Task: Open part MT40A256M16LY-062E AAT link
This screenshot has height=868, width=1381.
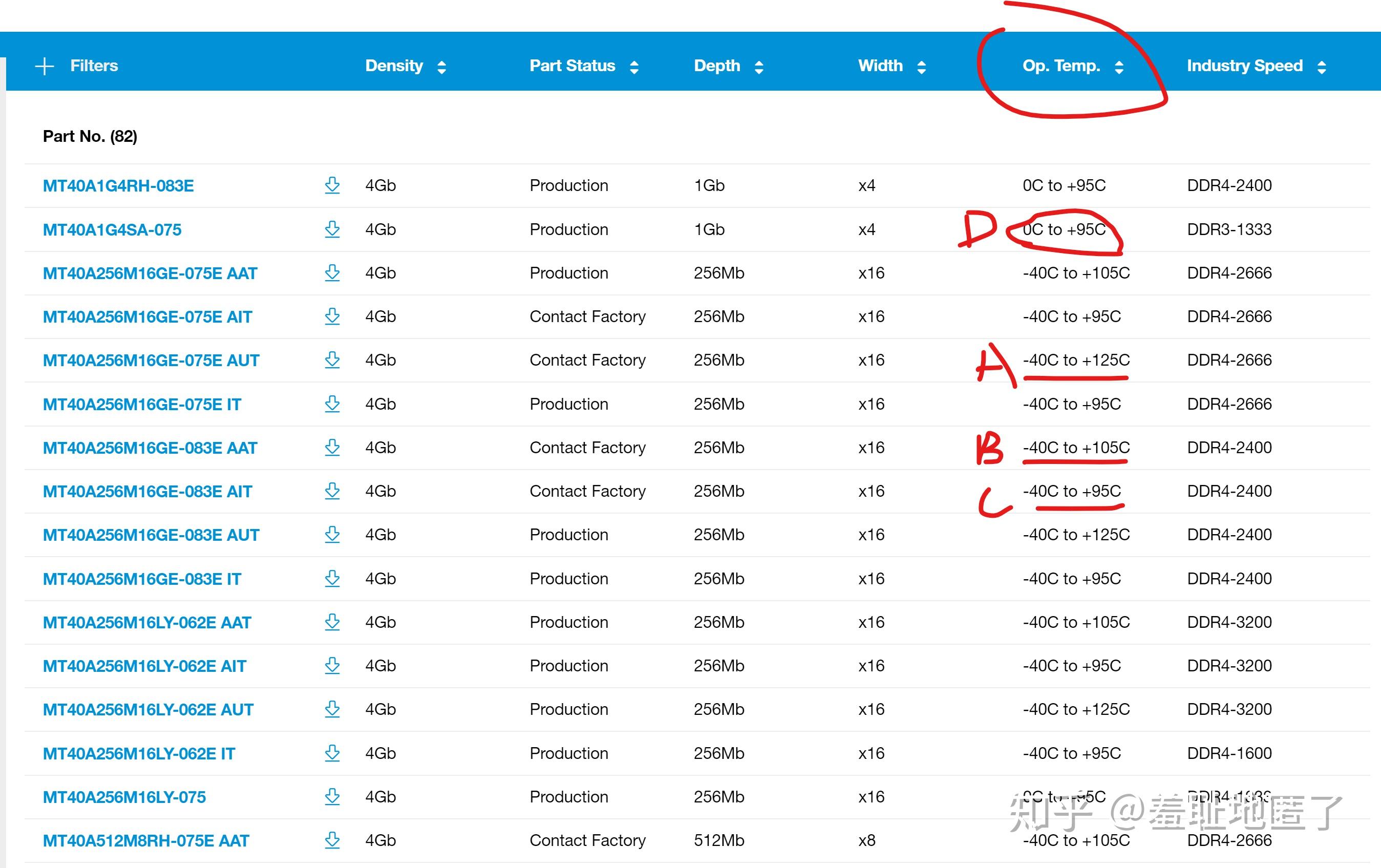Action: click(x=147, y=623)
